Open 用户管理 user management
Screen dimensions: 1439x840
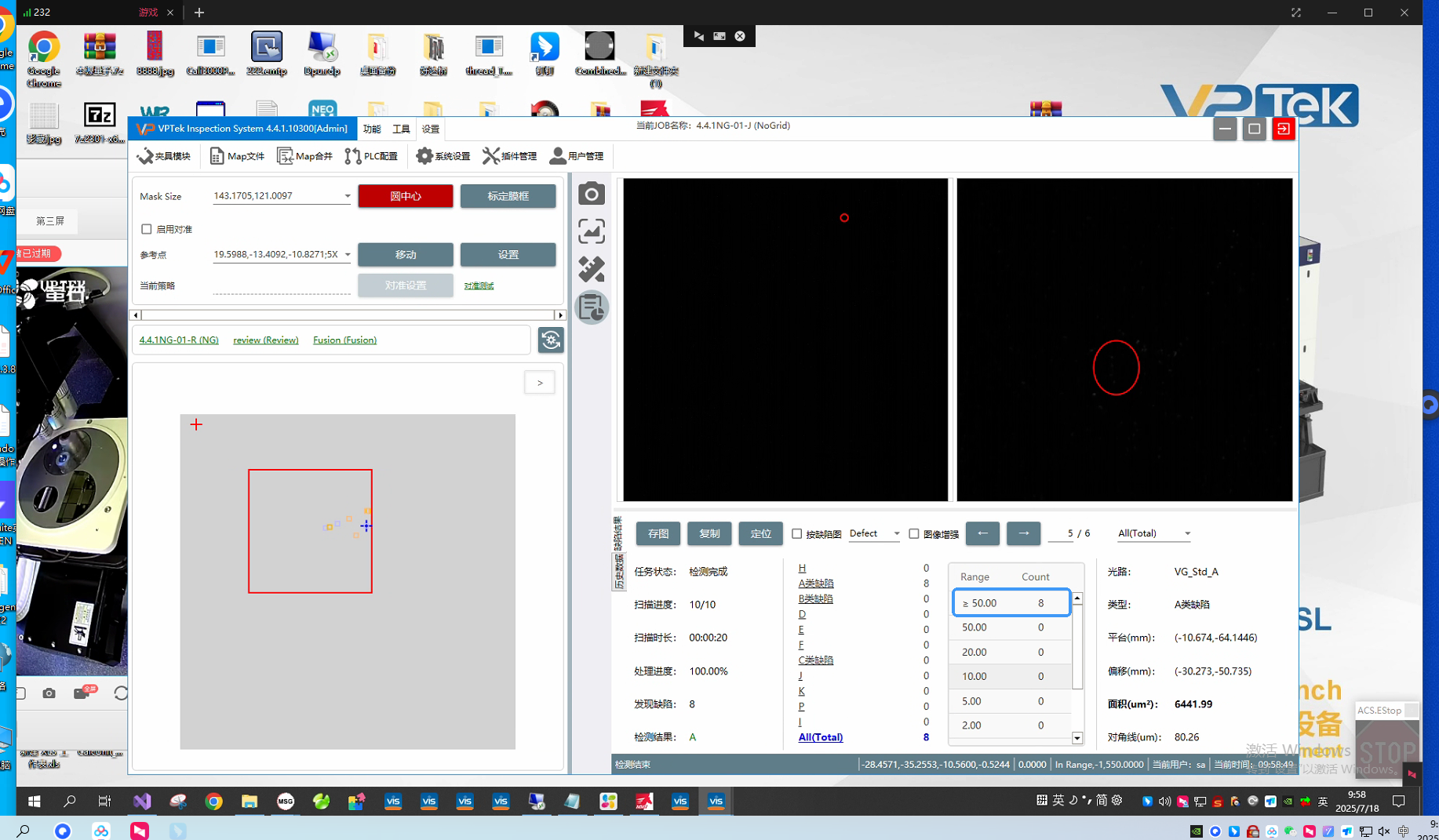[577, 156]
